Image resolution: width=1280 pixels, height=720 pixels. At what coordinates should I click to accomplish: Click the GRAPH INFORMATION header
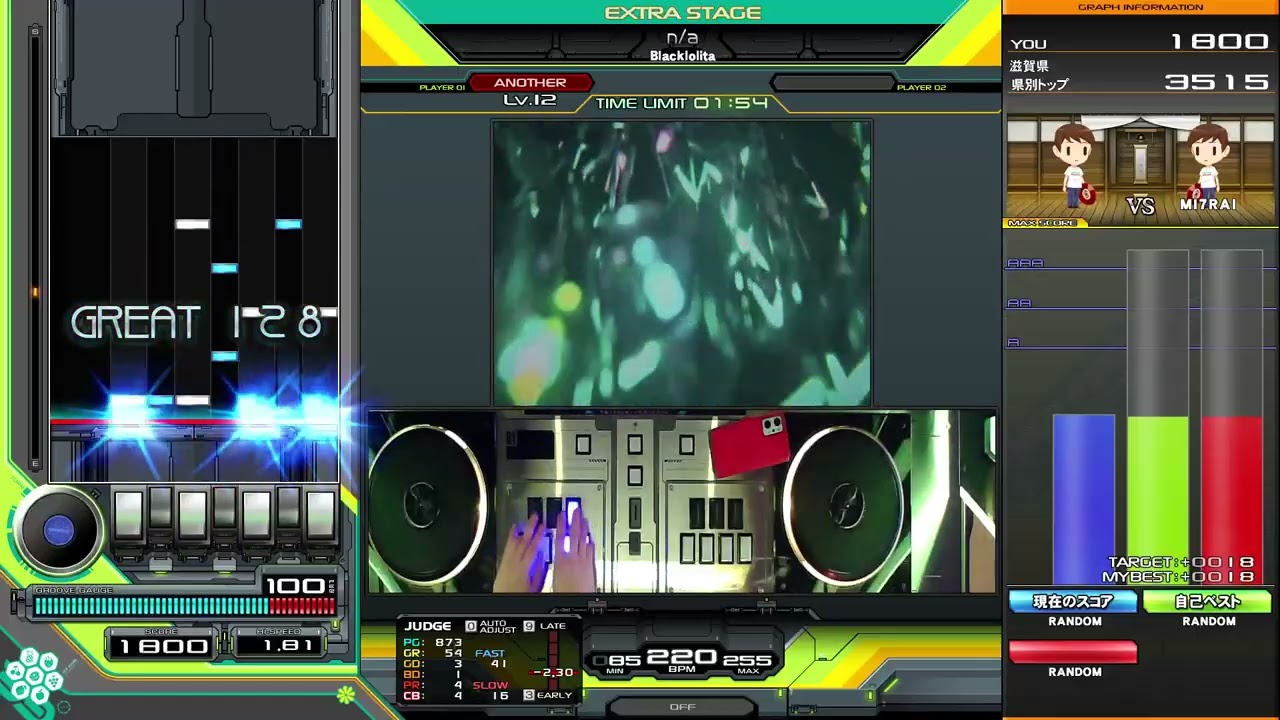pyautogui.click(x=1141, y=7)
